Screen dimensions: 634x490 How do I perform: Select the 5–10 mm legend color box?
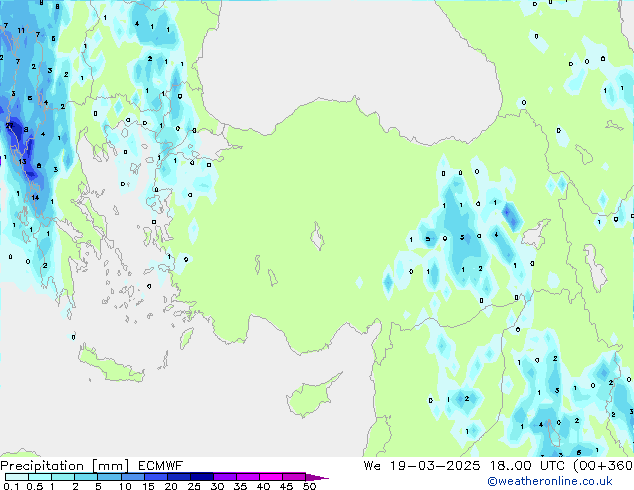tap(109, 477)
